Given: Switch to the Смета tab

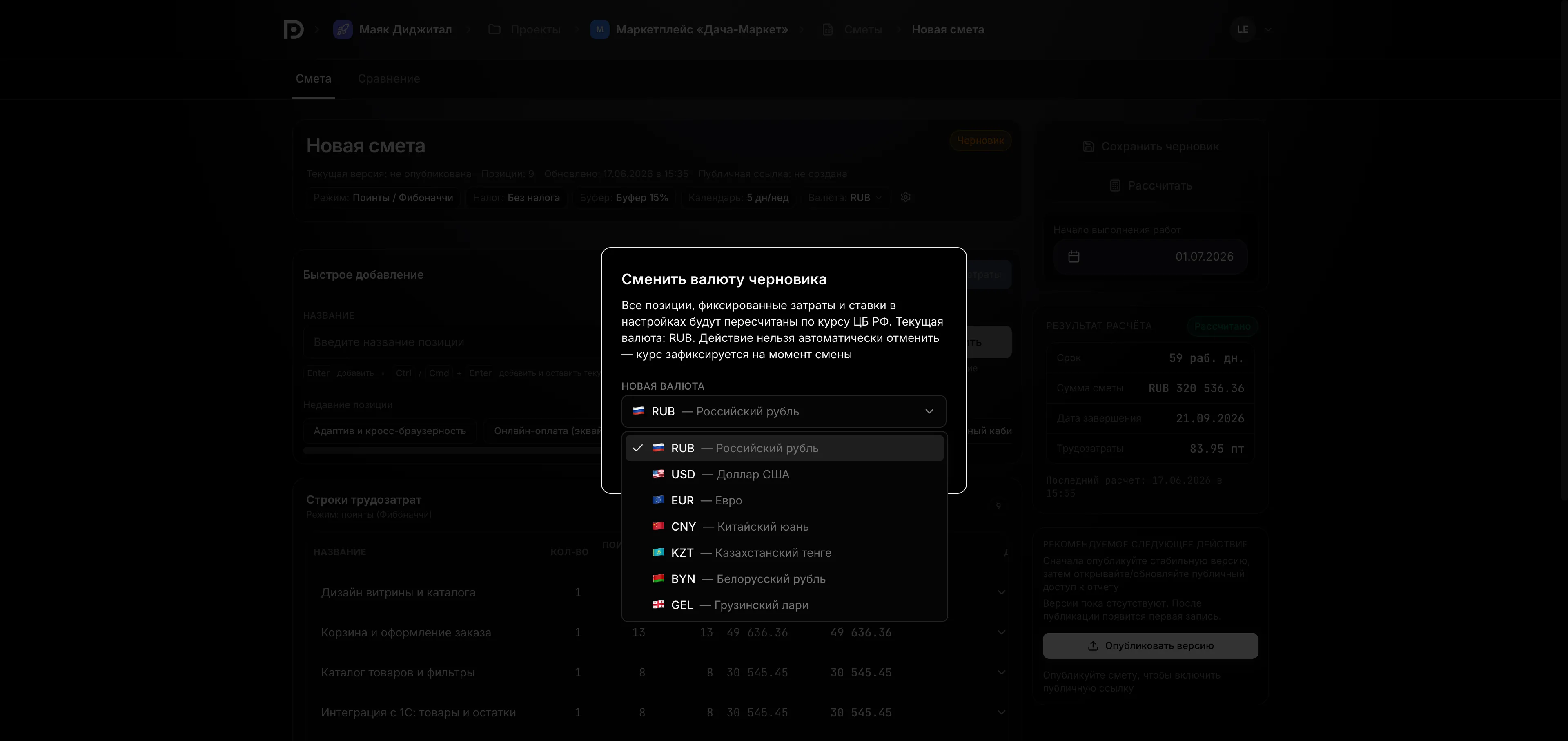Looking at the screenshot, I should click(314, 79).
